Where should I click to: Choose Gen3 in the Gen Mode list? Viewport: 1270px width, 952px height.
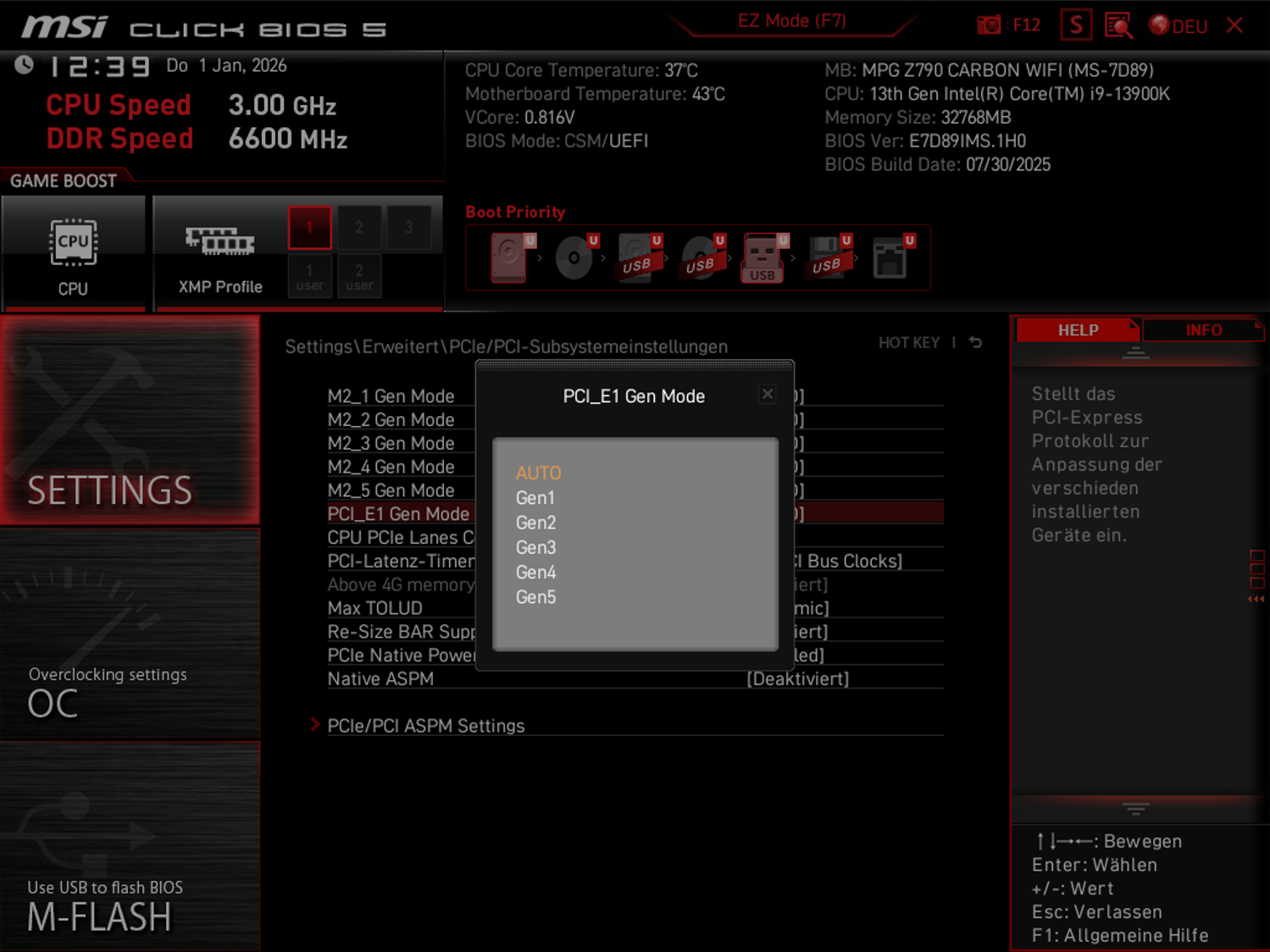[535, 547]
